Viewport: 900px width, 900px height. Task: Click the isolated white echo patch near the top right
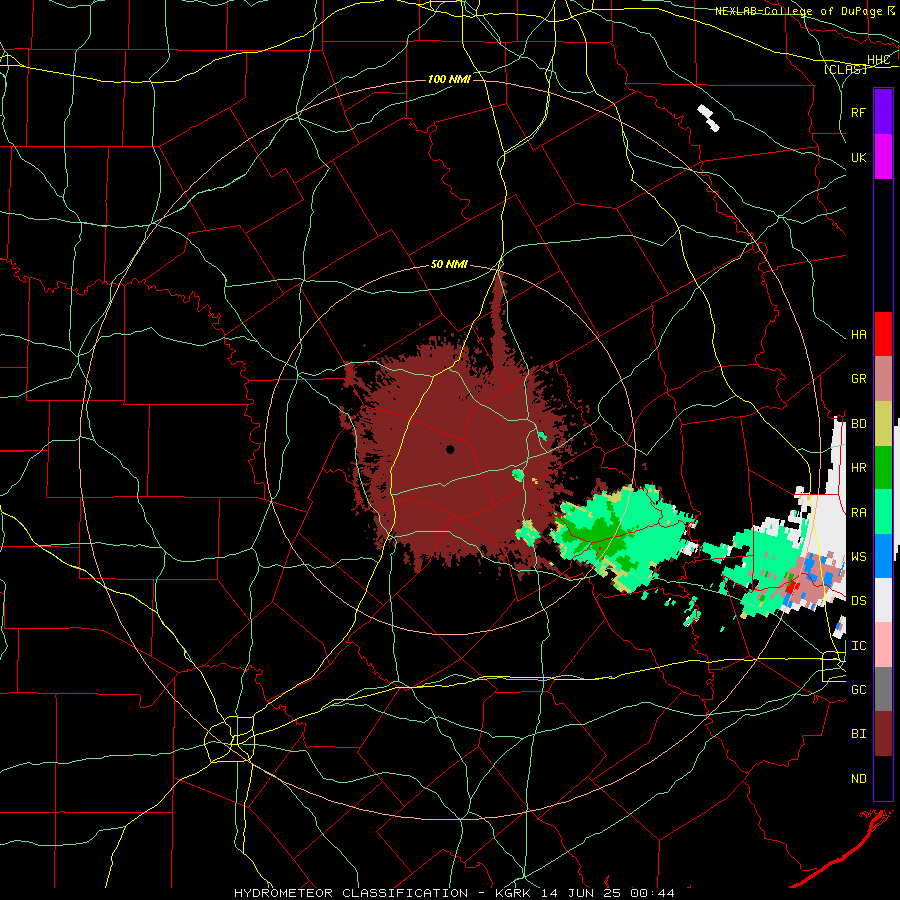click(x=708, y=118)
